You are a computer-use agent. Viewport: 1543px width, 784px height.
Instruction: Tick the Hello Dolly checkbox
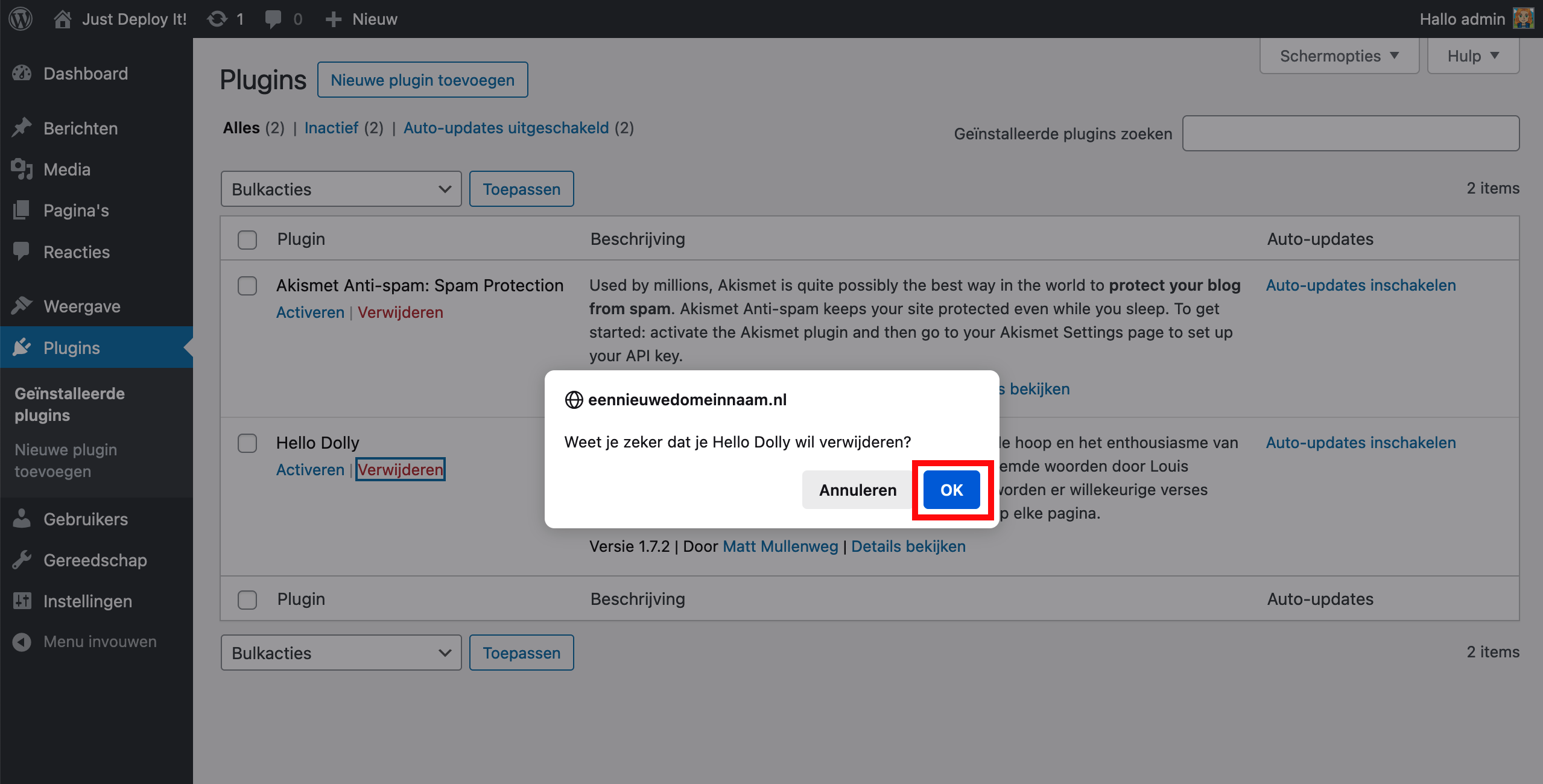click(247, 443)
